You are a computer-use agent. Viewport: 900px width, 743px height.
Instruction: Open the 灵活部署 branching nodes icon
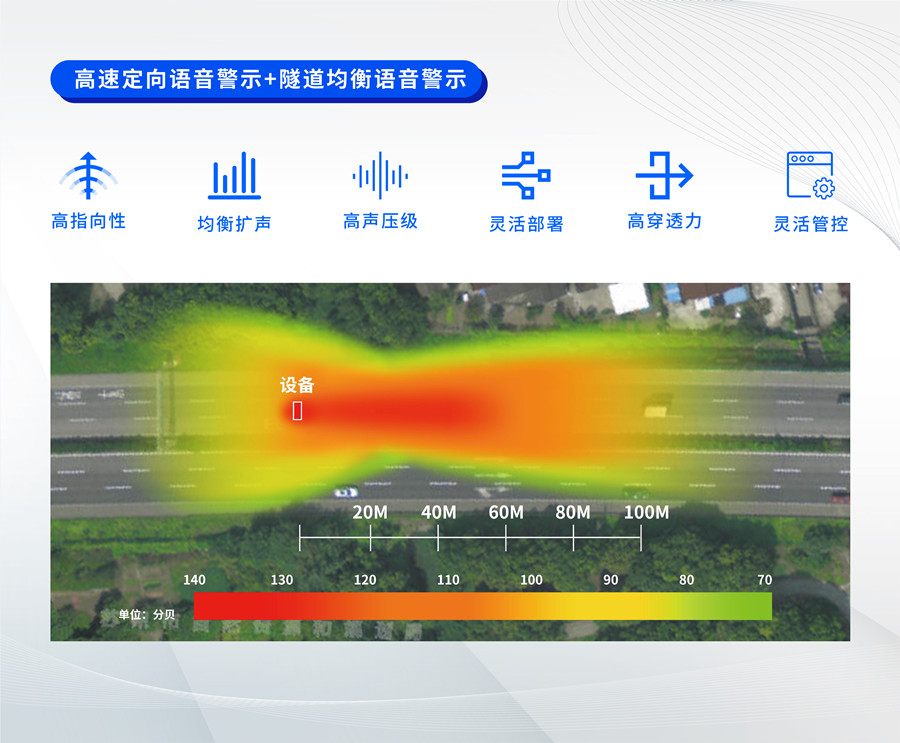[526, 176]
